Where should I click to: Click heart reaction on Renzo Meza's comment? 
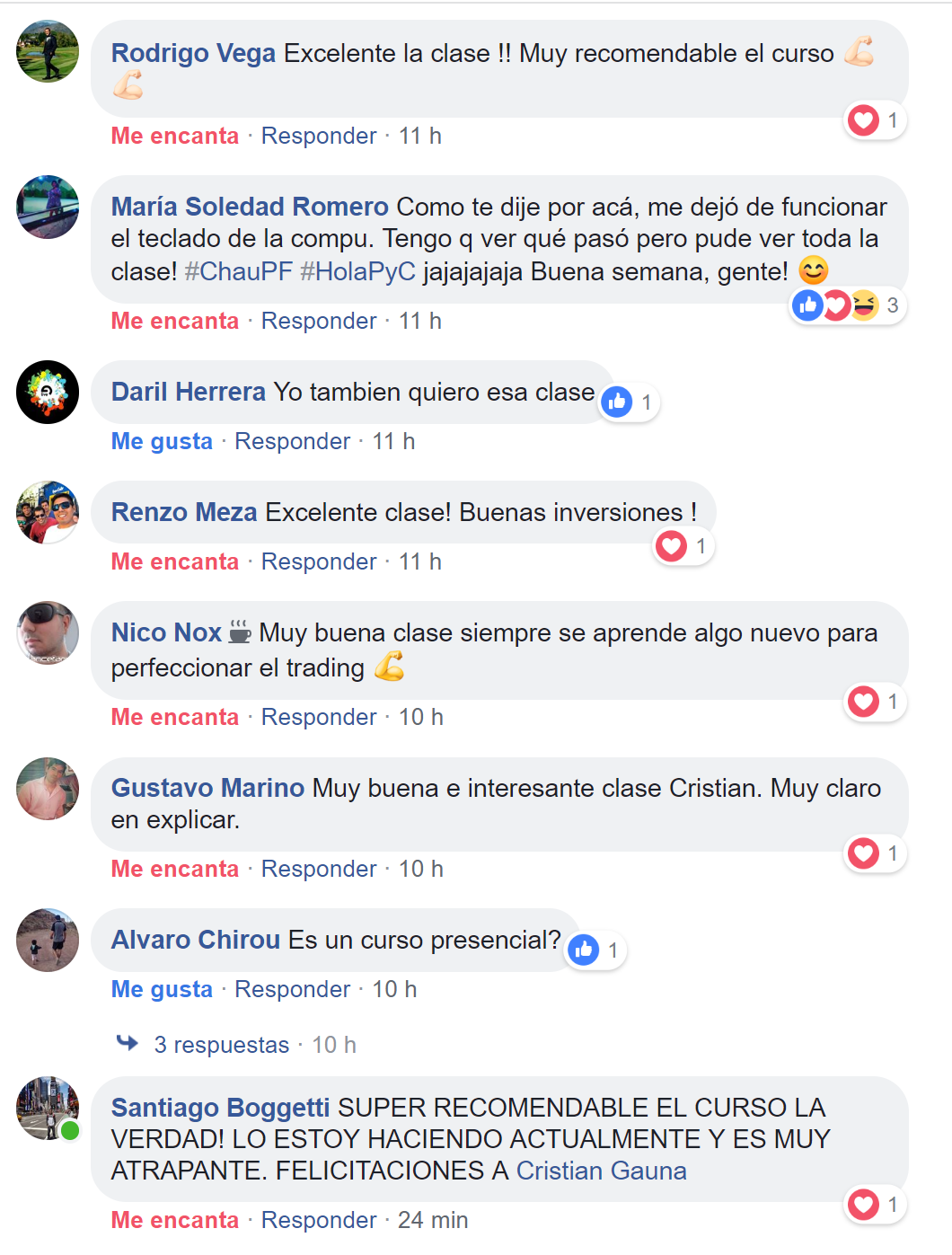pyautogui.click(x=672, y=546)
